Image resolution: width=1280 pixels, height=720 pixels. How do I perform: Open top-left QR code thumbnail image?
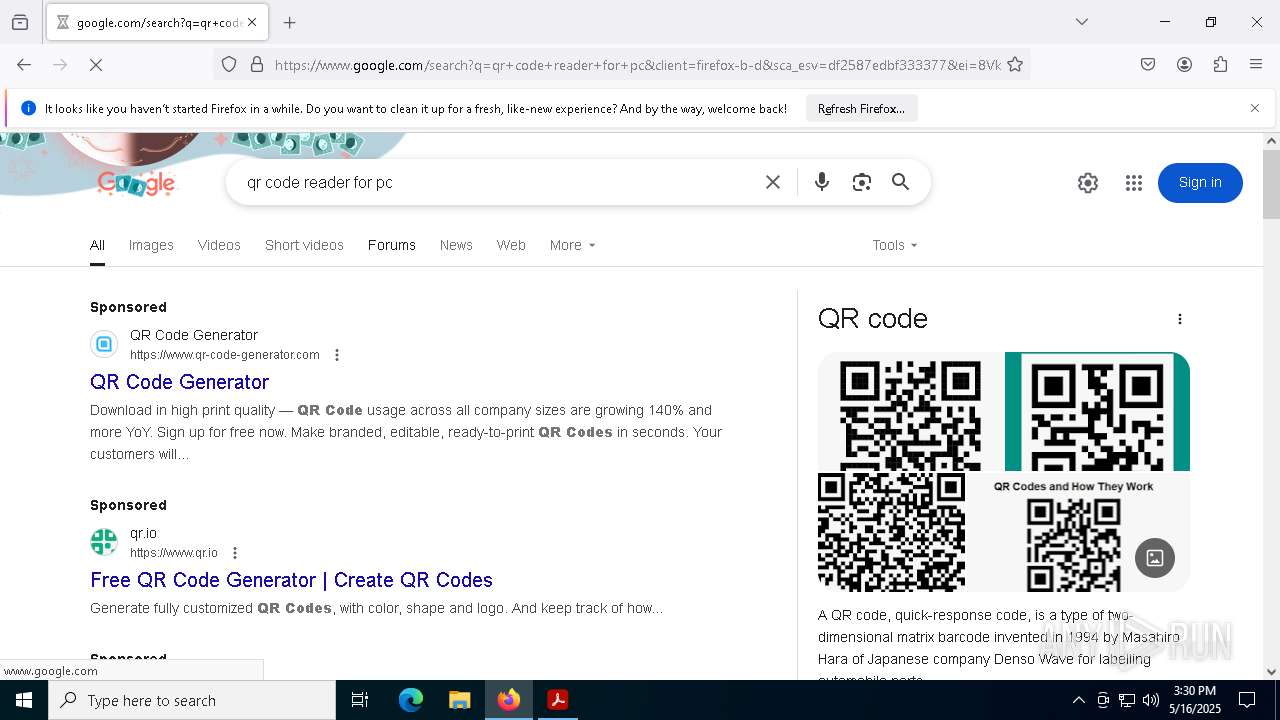[910, 411]
